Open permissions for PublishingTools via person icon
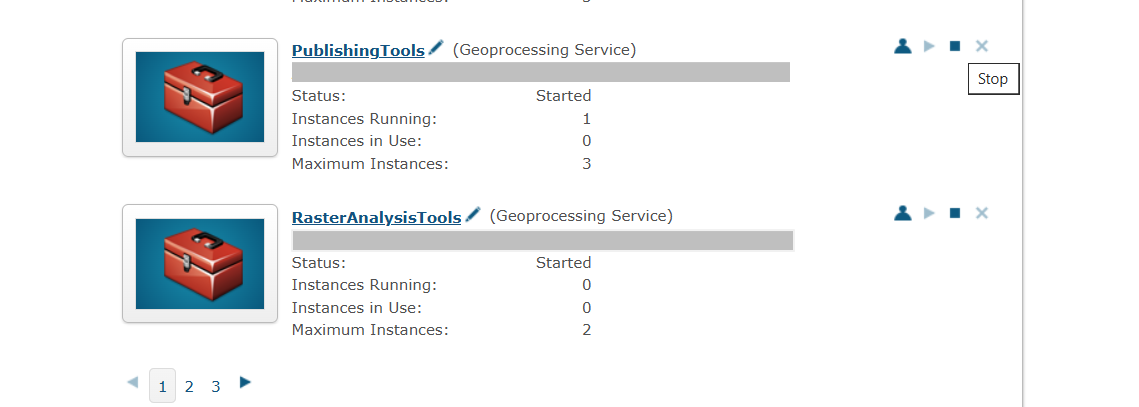1139x407 pixels. click(902, 47)
